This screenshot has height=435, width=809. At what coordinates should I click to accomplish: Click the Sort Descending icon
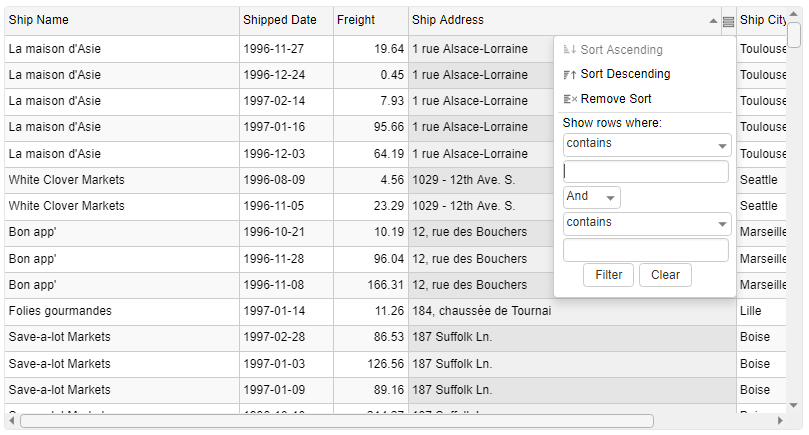click(x=570, y=74)
